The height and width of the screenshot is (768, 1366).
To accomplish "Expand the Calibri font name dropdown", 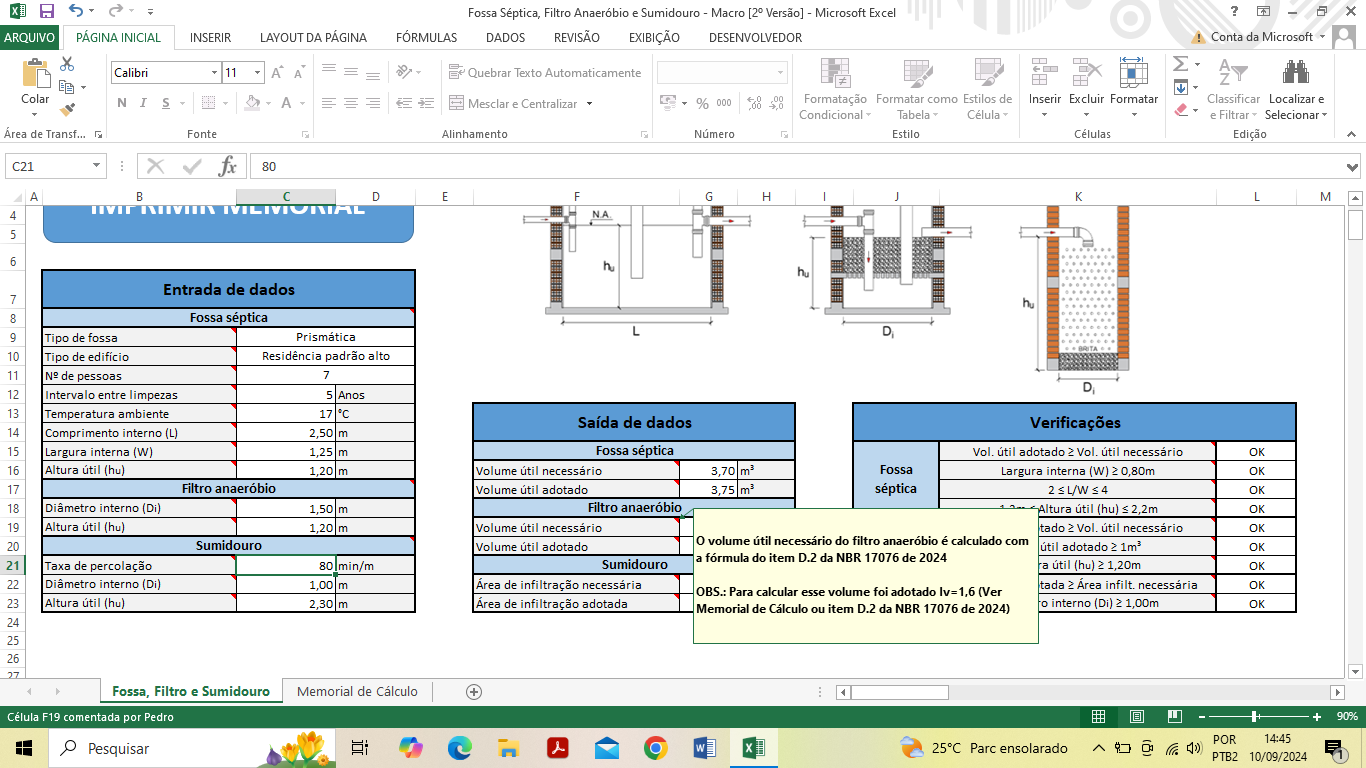I will tap(214, 73).
